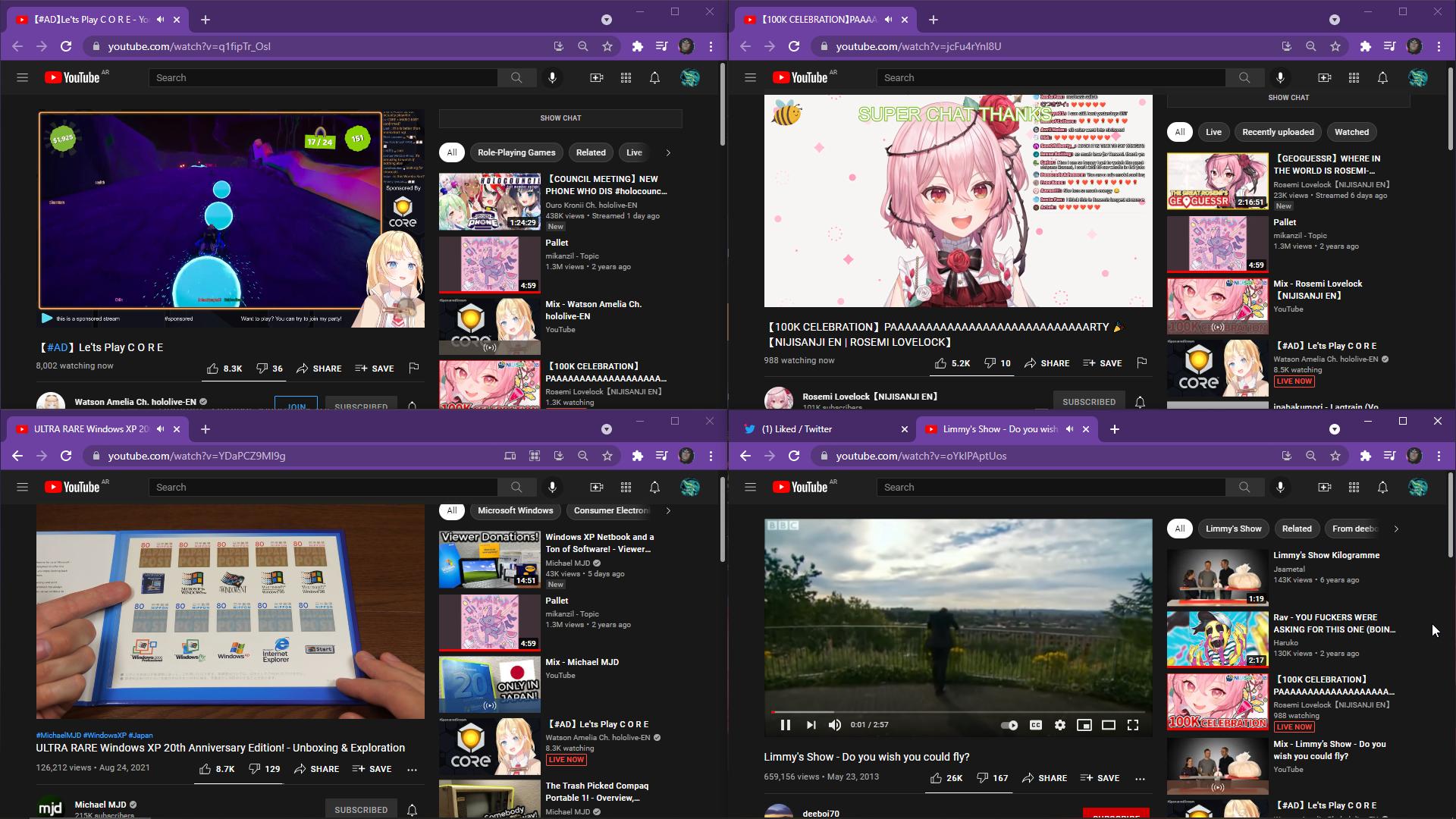The height and width of the screenshot is (819, 1456).
Task: Enable miniplayer in Limmy's Show video
Action: point(1084,725)
